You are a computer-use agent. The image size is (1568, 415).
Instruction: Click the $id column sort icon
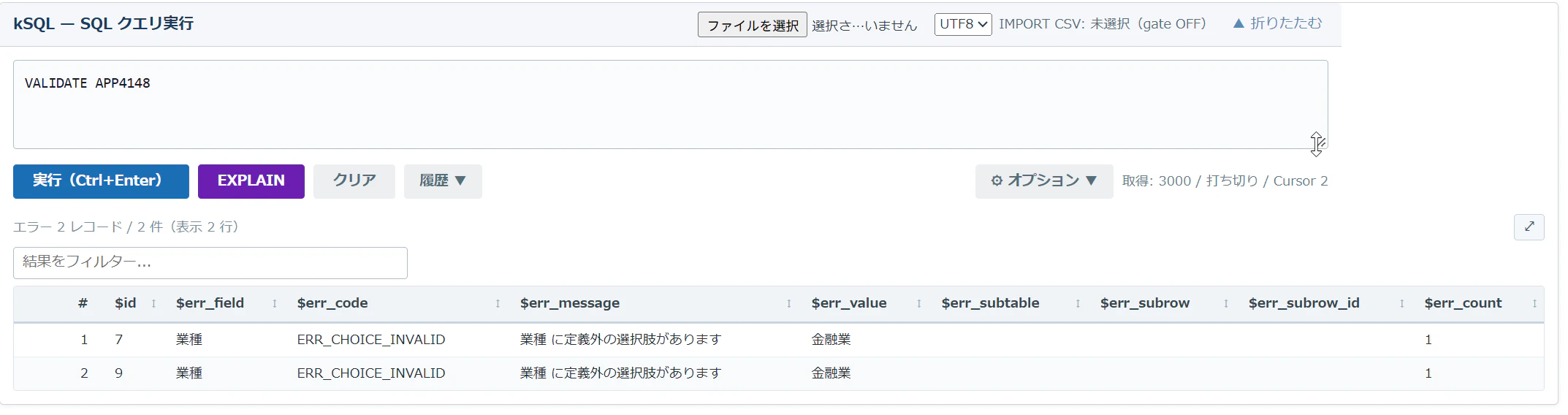pyautogui.click(x=153, y=303)
